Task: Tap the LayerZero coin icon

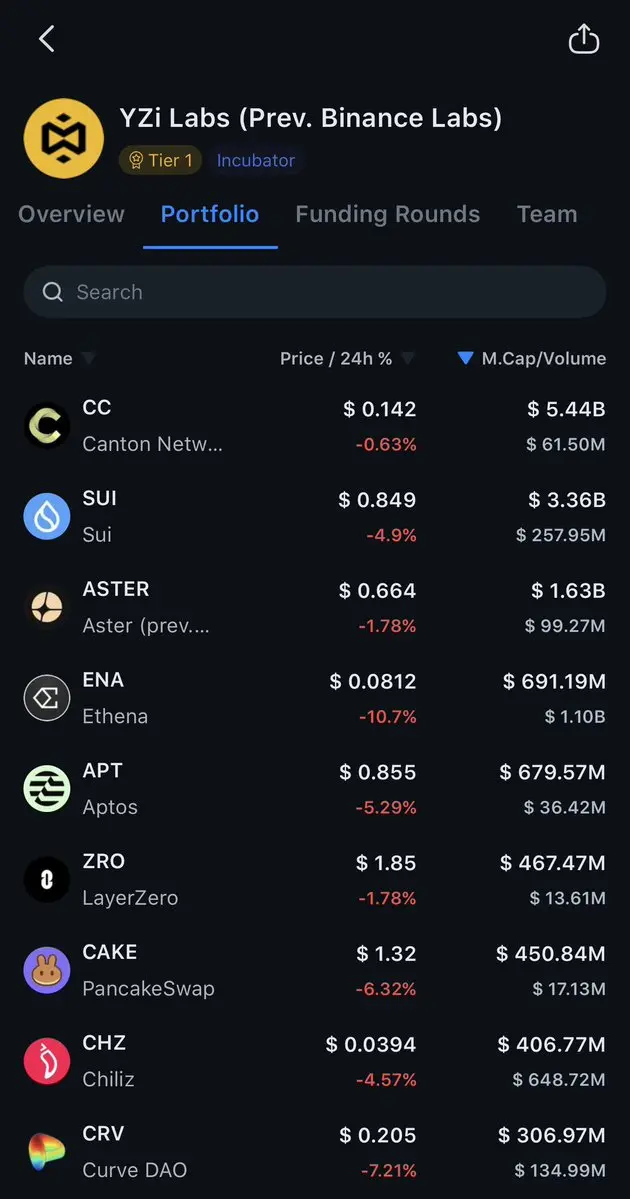Action: [46, 880]
